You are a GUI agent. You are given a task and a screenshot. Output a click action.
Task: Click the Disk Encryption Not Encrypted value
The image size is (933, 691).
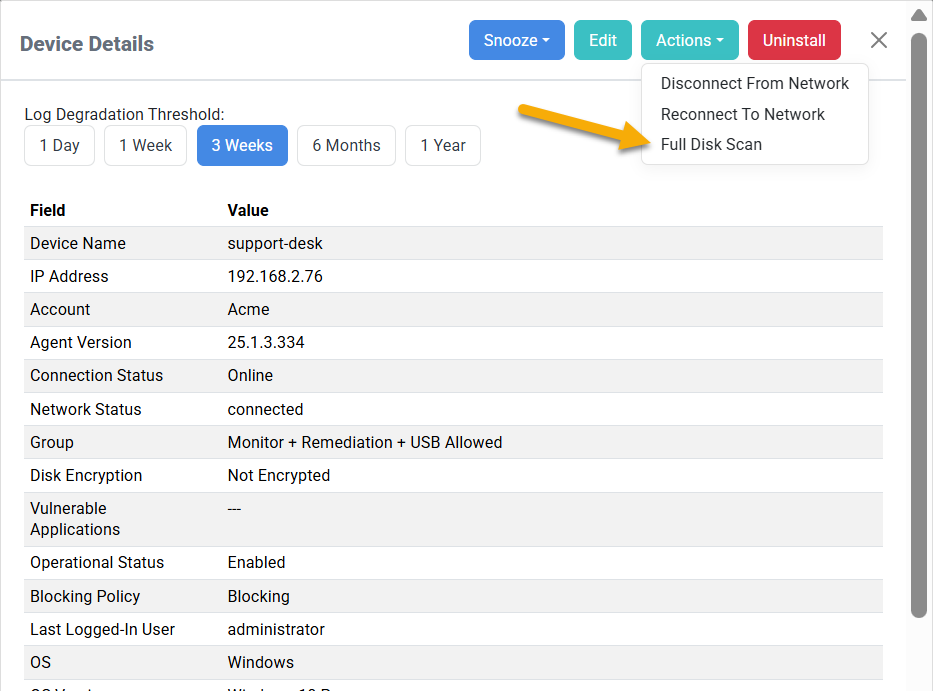278,476
